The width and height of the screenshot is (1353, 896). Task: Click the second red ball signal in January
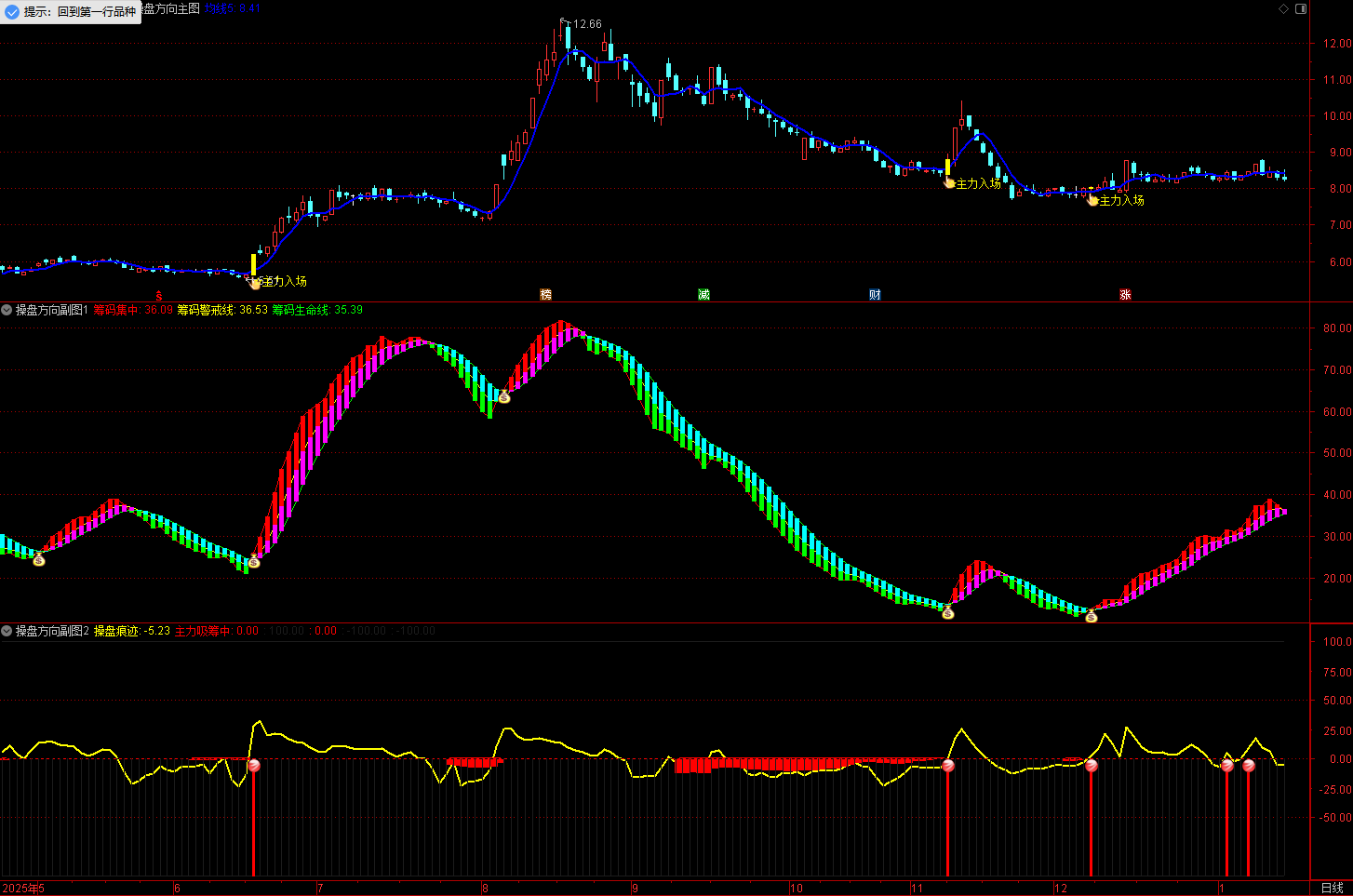(x=1249, y=766)
